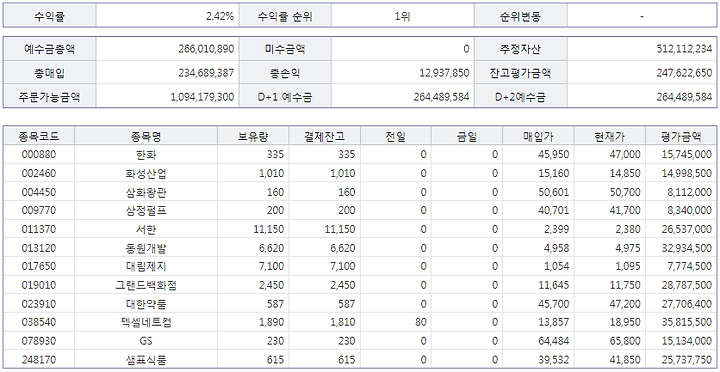Click the 주문가능금액 value 1,094,179,300

tap(202, 97)
